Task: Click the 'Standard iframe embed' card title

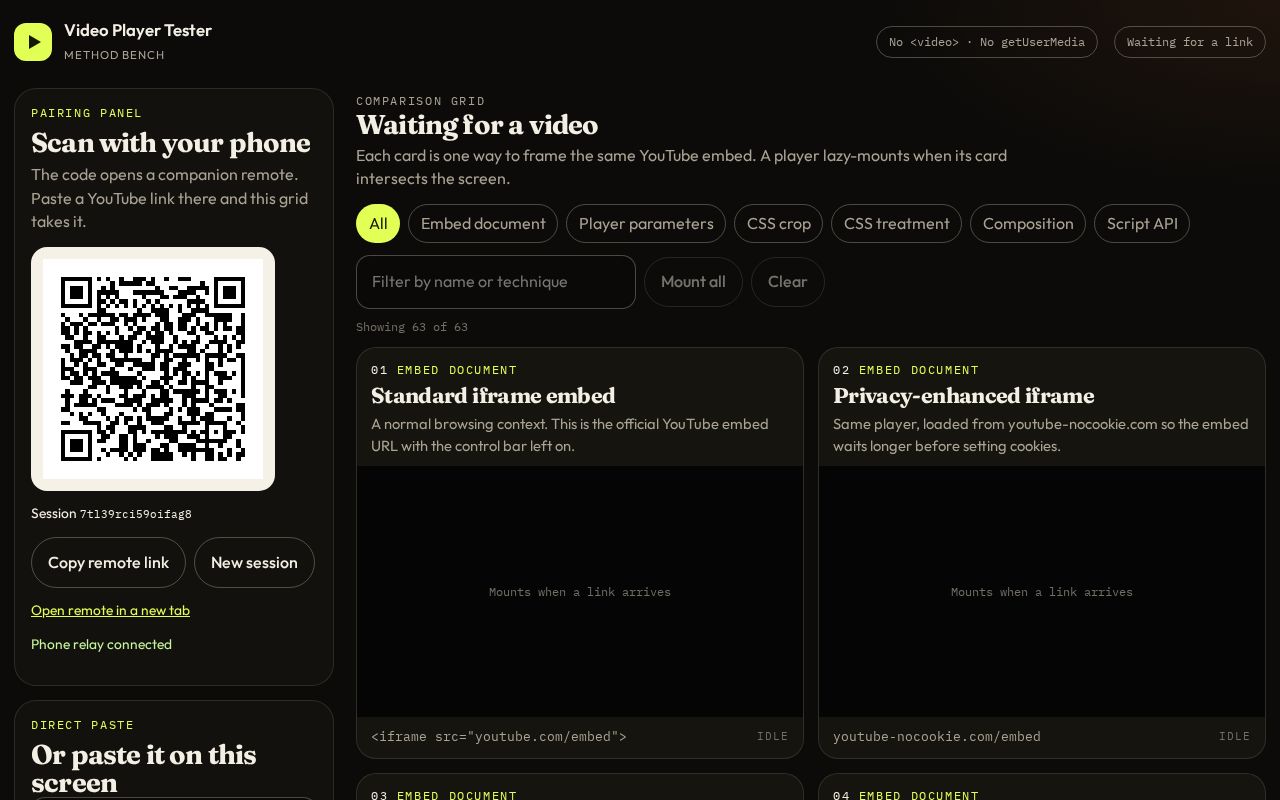Action: pyautogui.click(x=493, y=396)
